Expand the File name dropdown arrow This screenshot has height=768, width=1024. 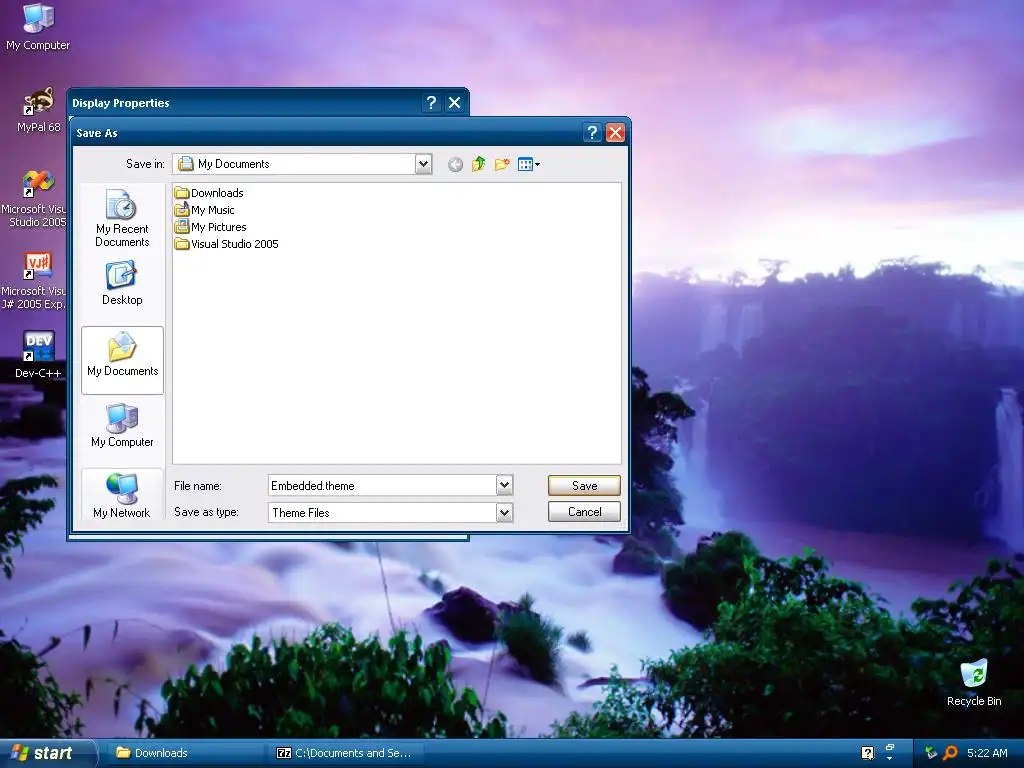pos(504,485)
